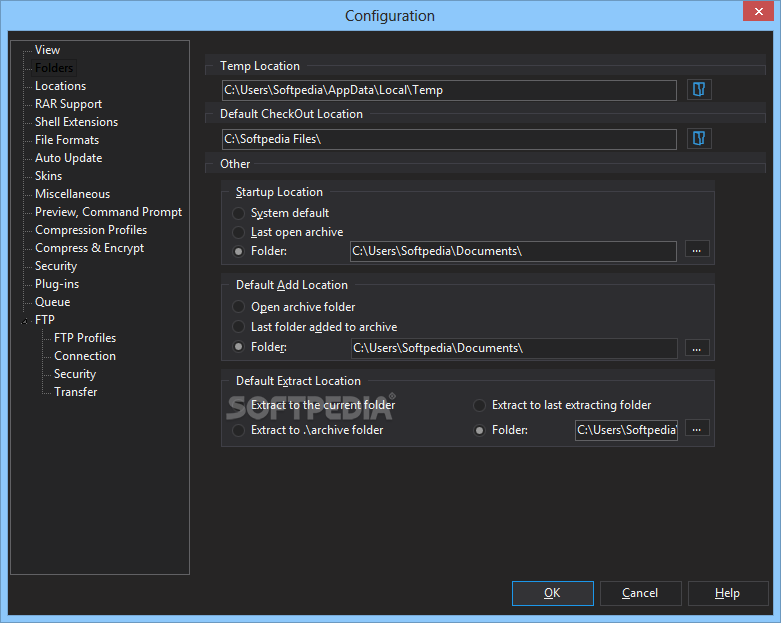Open Compress & Encrypt settings
Image resolution: width=781 pixels, height=623 pixels.
pos(89,248)
